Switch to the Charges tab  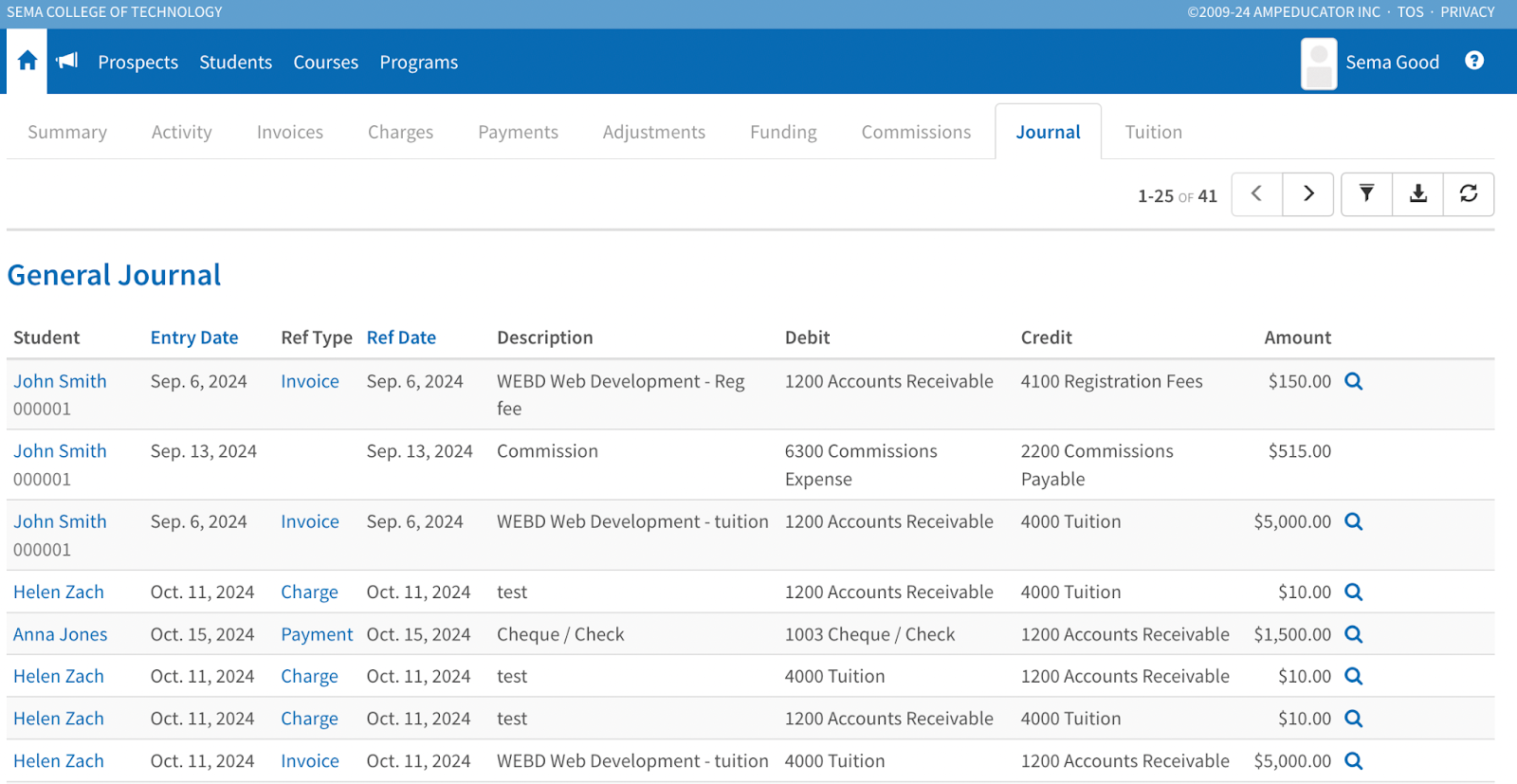tap(401, 132)
